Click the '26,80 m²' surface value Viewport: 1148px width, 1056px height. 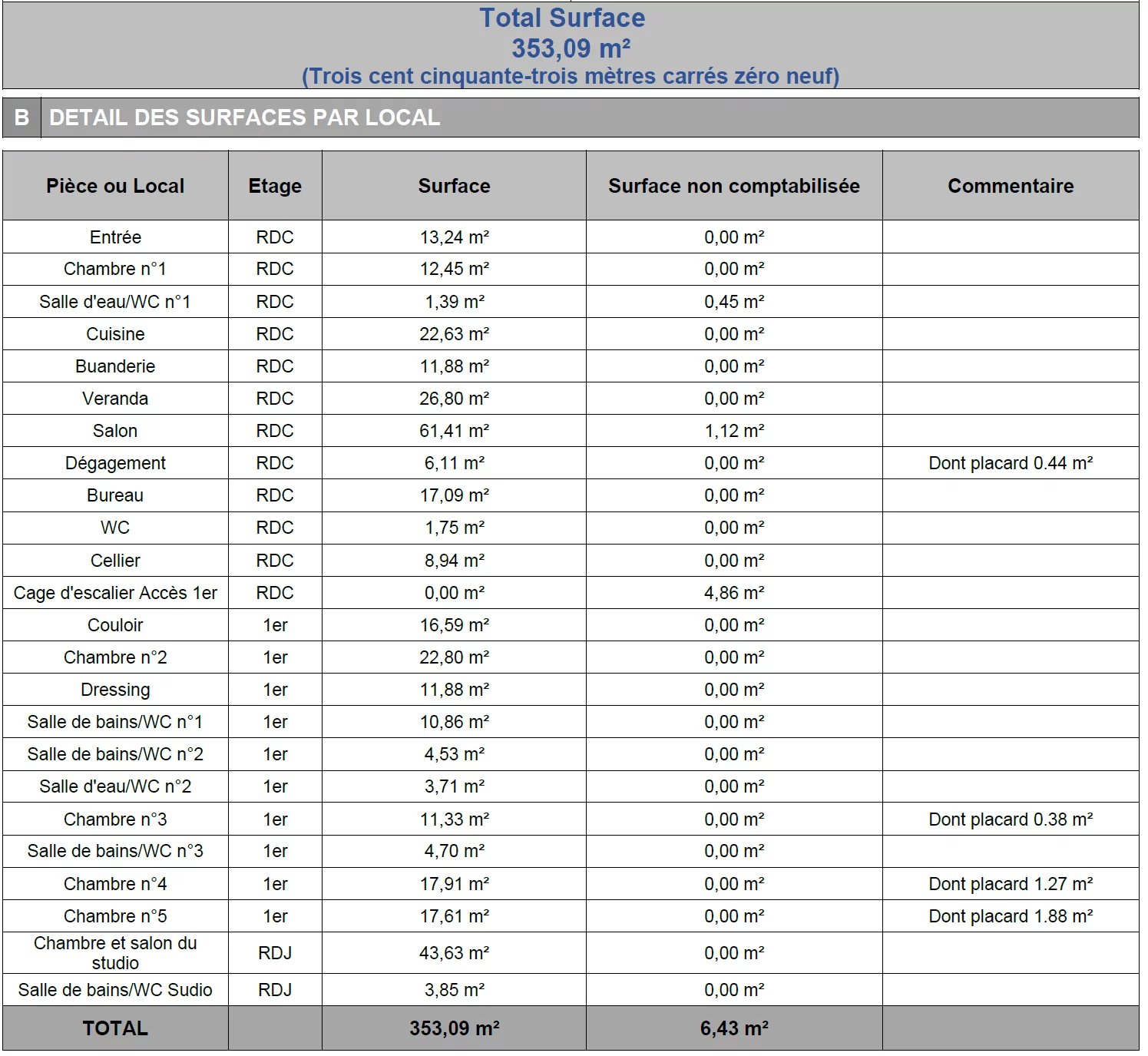(454, 399)
